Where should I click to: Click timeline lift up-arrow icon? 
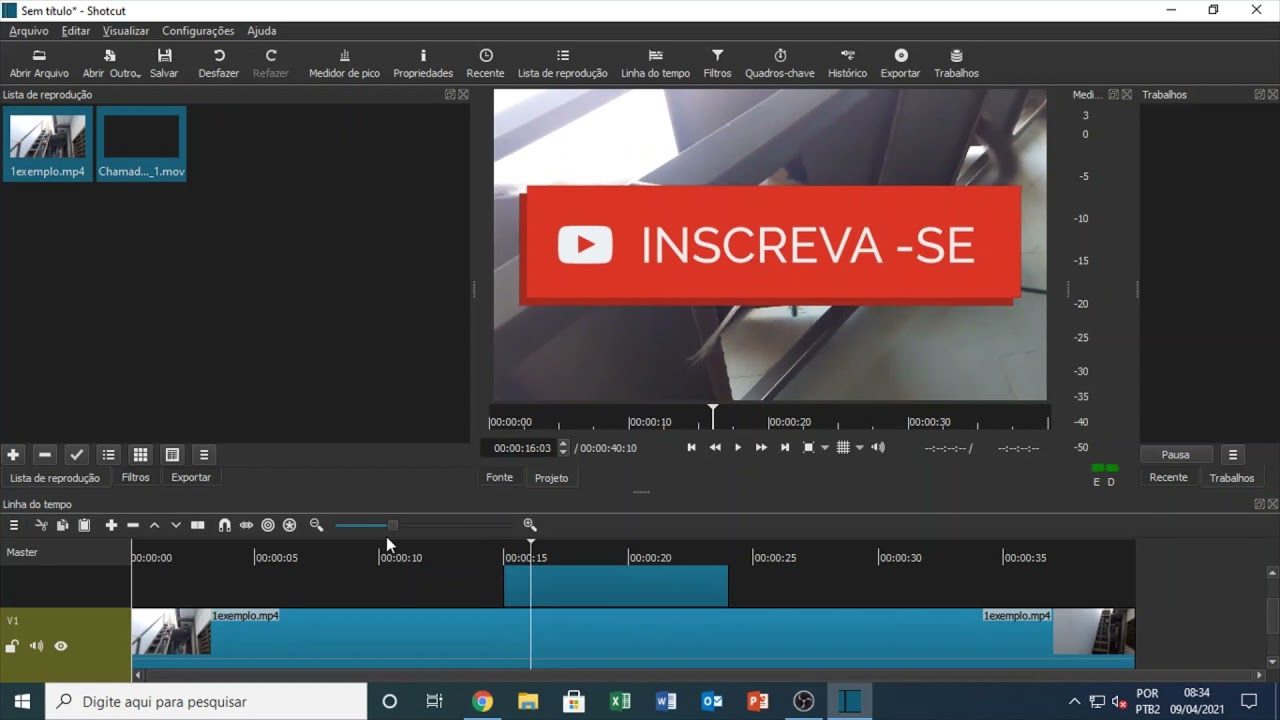tap(154, 525)
